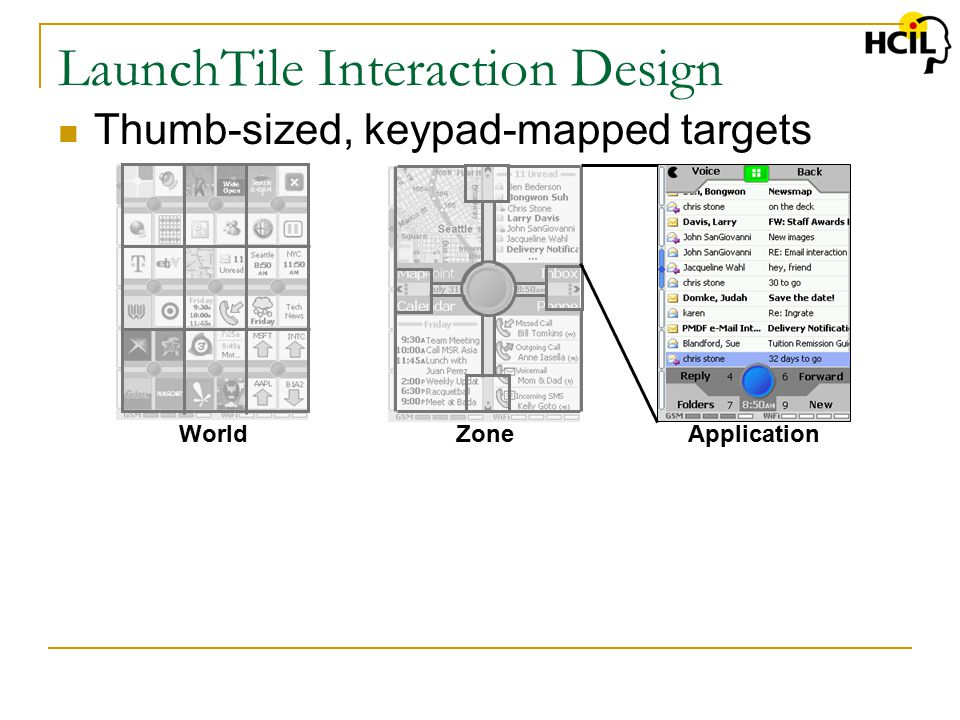Viewport: 960px width, 720px height.
Task: Open John SanGiovanni 'New images' email
Action: coord(758,237)
